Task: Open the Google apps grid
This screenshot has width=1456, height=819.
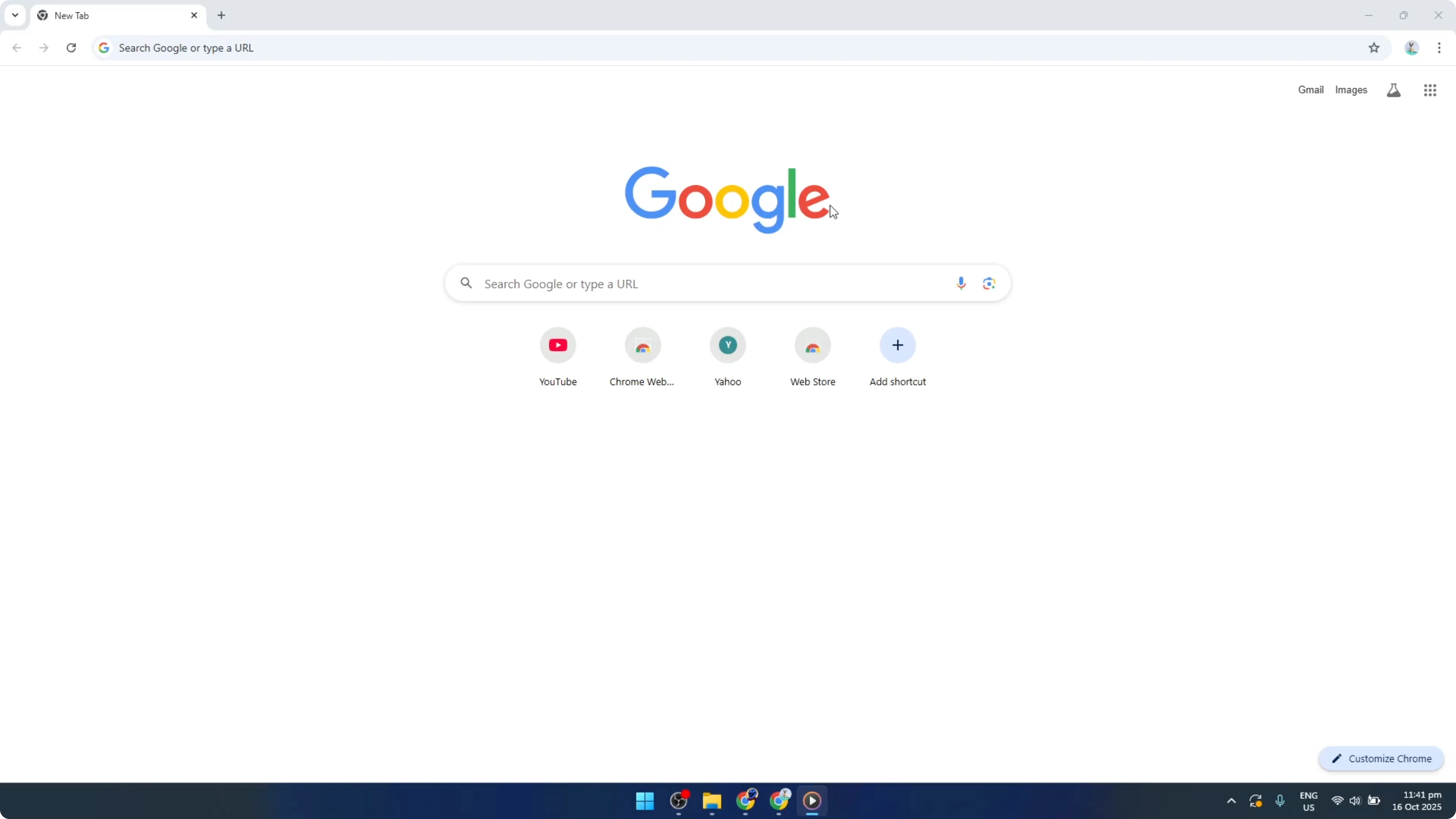Action: pos(1429,90)
